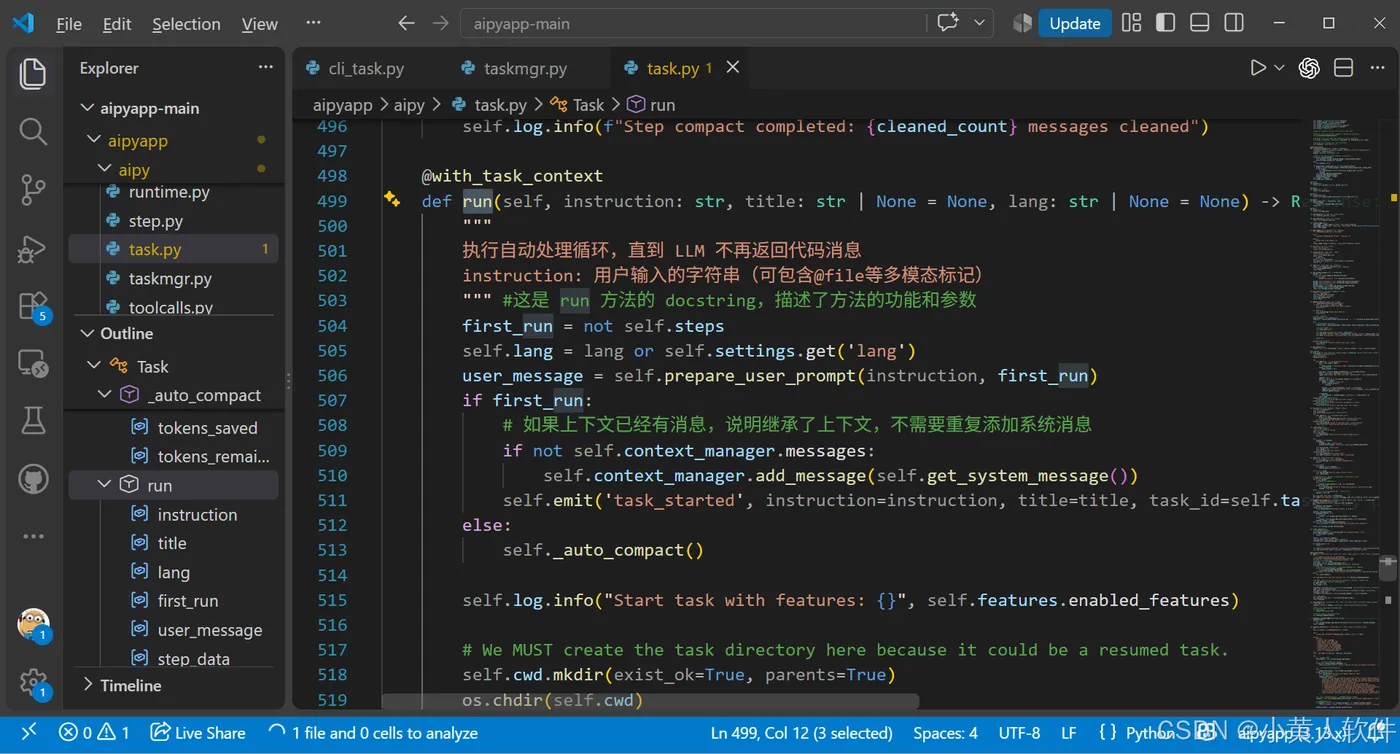Split the editor with the split icon
Screen dimensions: 1400x754
(1344, 68)
